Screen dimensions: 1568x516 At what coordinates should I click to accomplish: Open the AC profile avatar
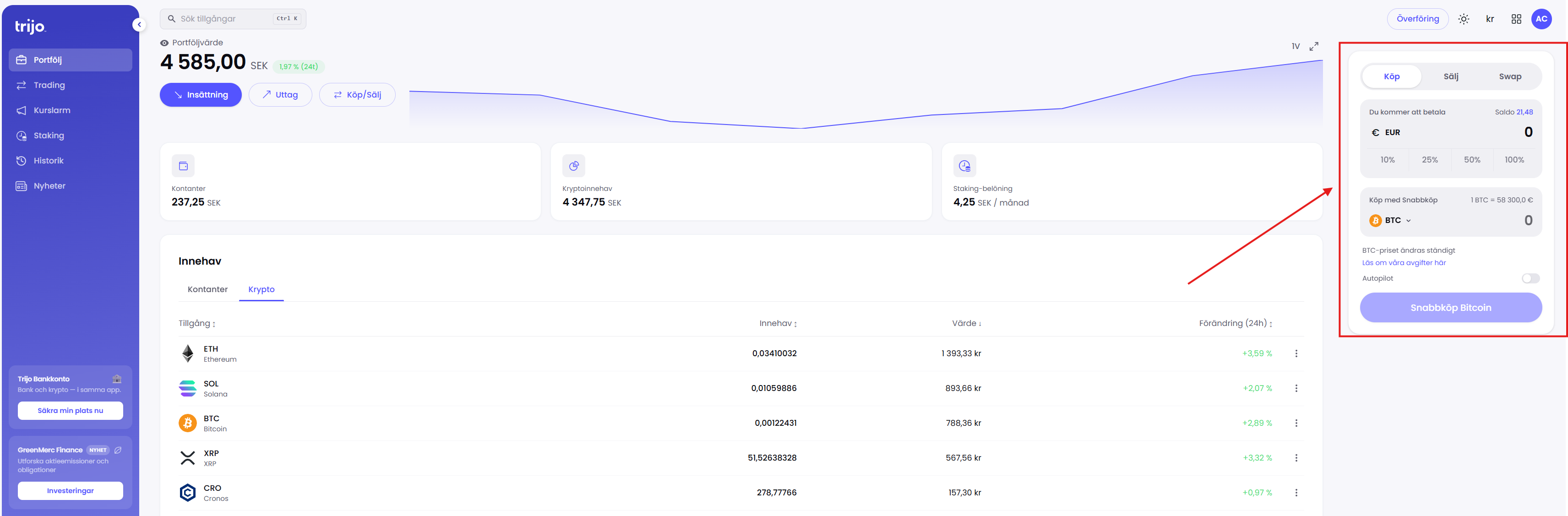tap(1541, 19)
